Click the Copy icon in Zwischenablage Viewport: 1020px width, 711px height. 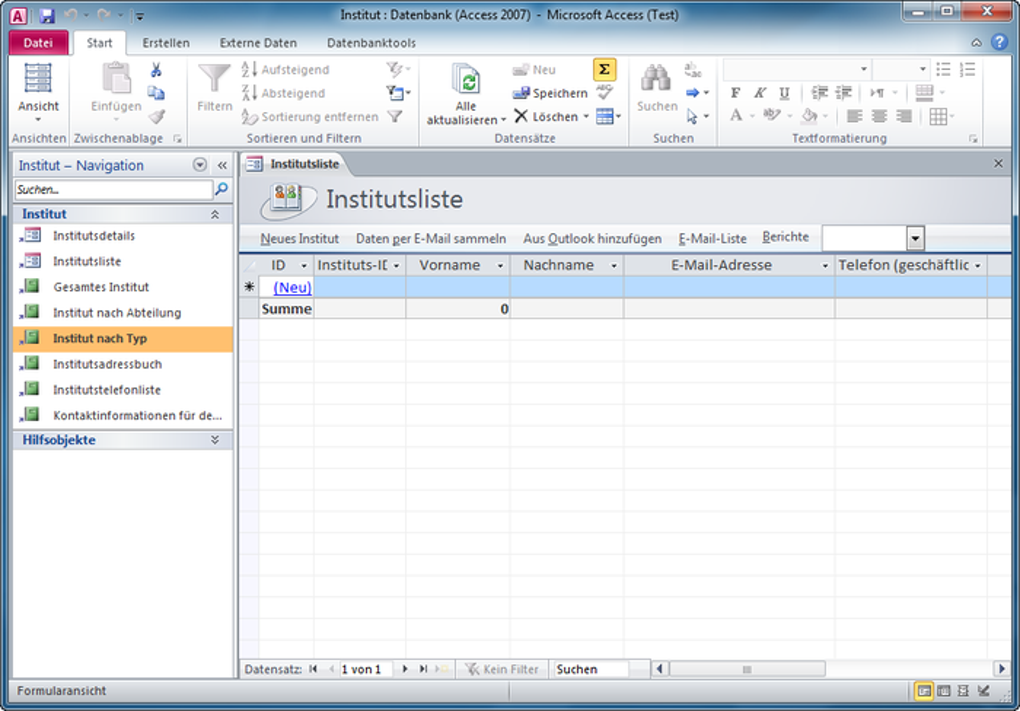(x=156, y=93)
